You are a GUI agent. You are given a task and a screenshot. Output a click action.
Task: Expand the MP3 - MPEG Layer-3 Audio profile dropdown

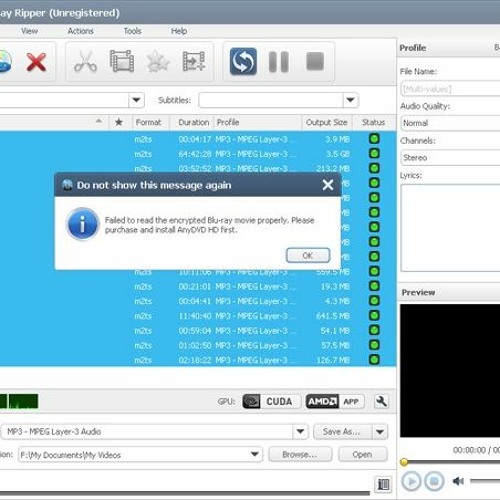300,432
